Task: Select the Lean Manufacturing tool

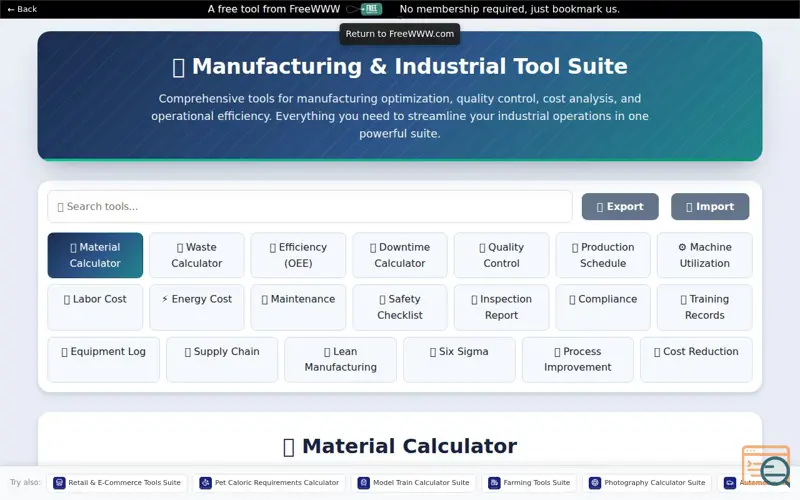Action: pos(340,359)
